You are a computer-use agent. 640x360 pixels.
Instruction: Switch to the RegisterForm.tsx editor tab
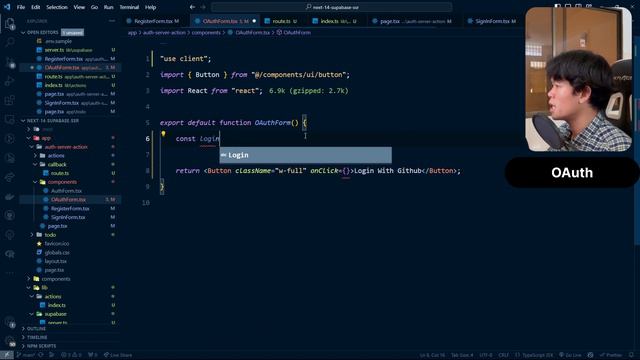(x=156, y=21)
